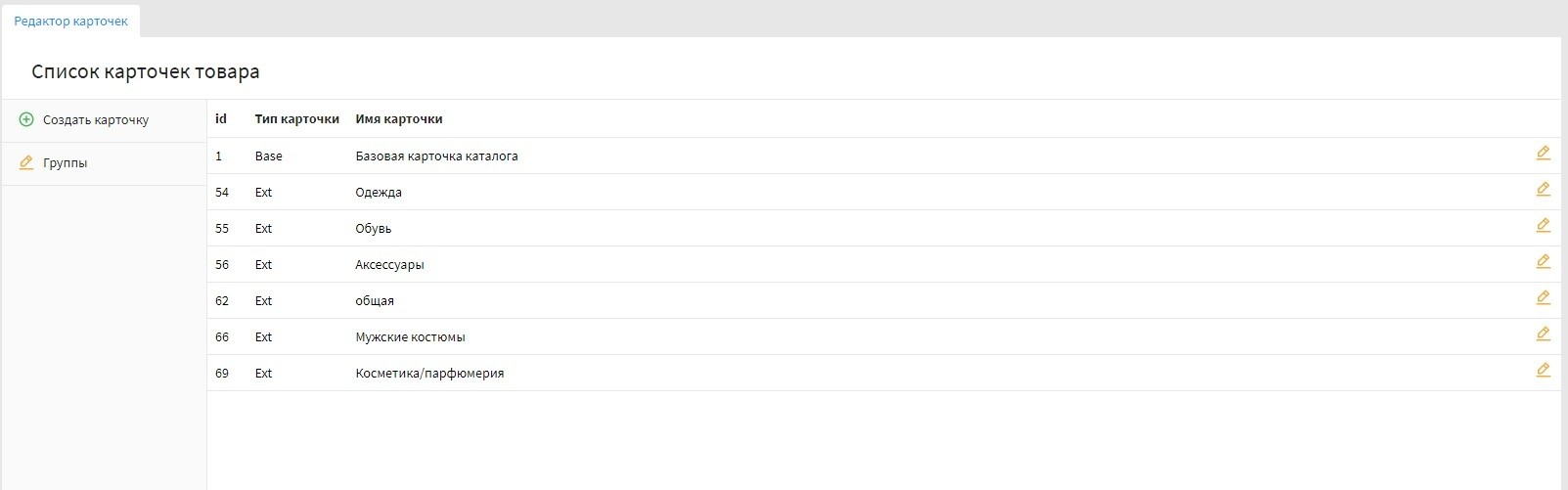Click the Базовая карточка каталога name
The width and height of the screenshot is (1568, 490).
click(436, 156)
